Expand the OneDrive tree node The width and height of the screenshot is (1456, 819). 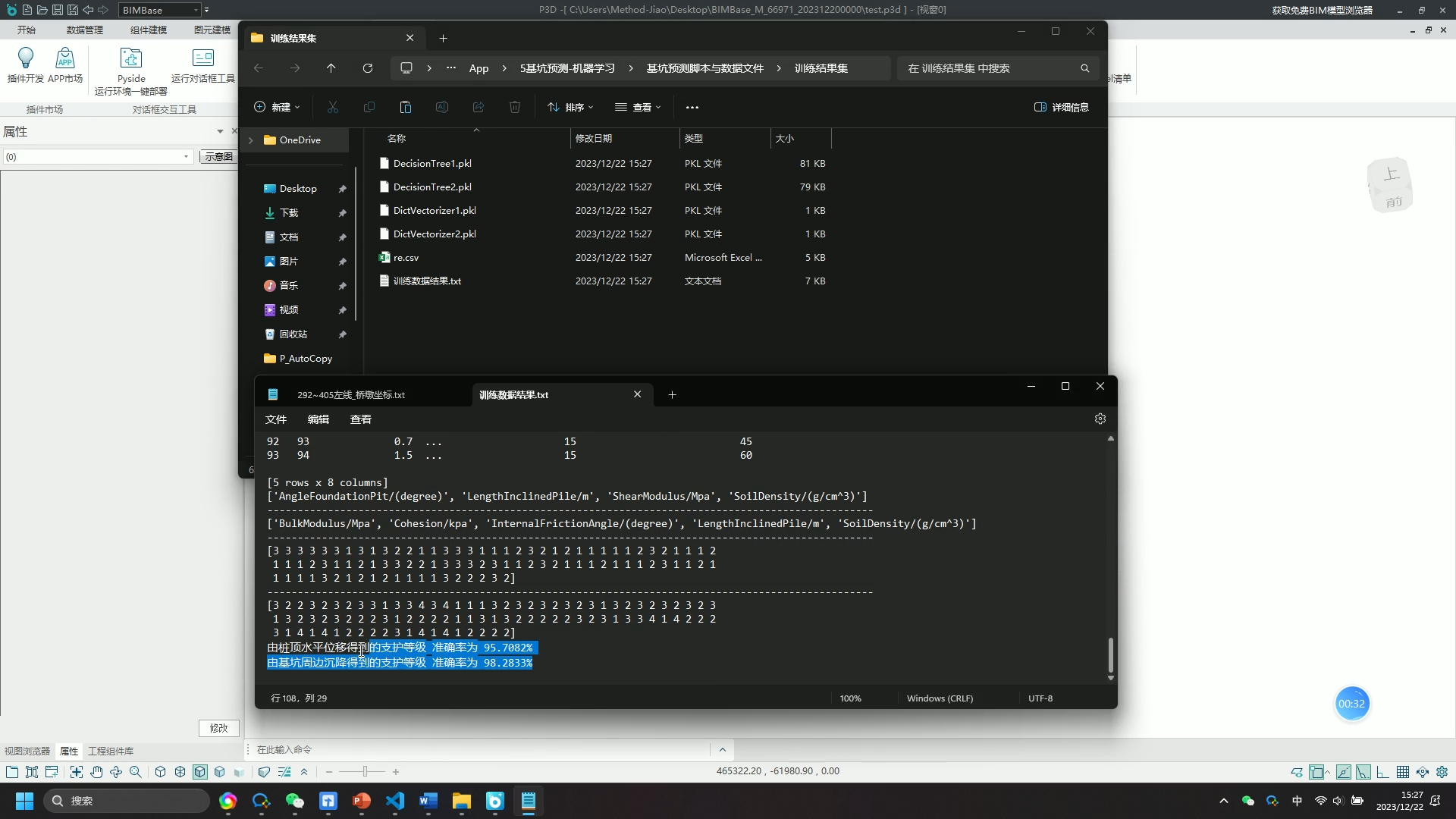(x=251, y=140)
